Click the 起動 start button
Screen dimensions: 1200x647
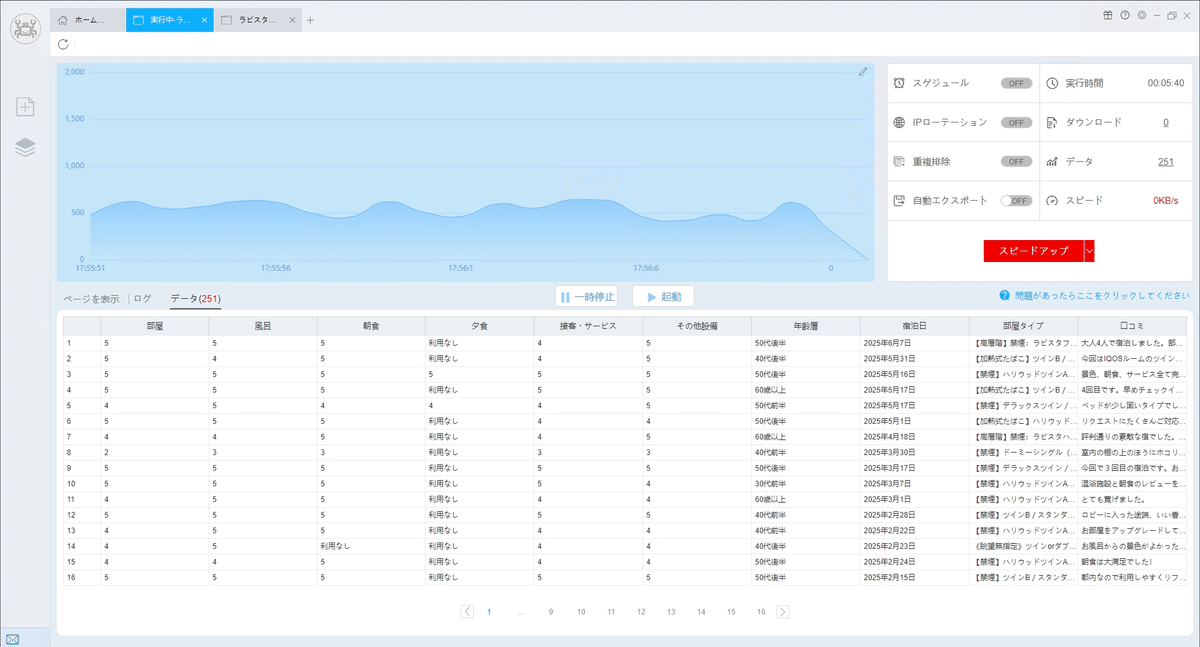point(663,297)
